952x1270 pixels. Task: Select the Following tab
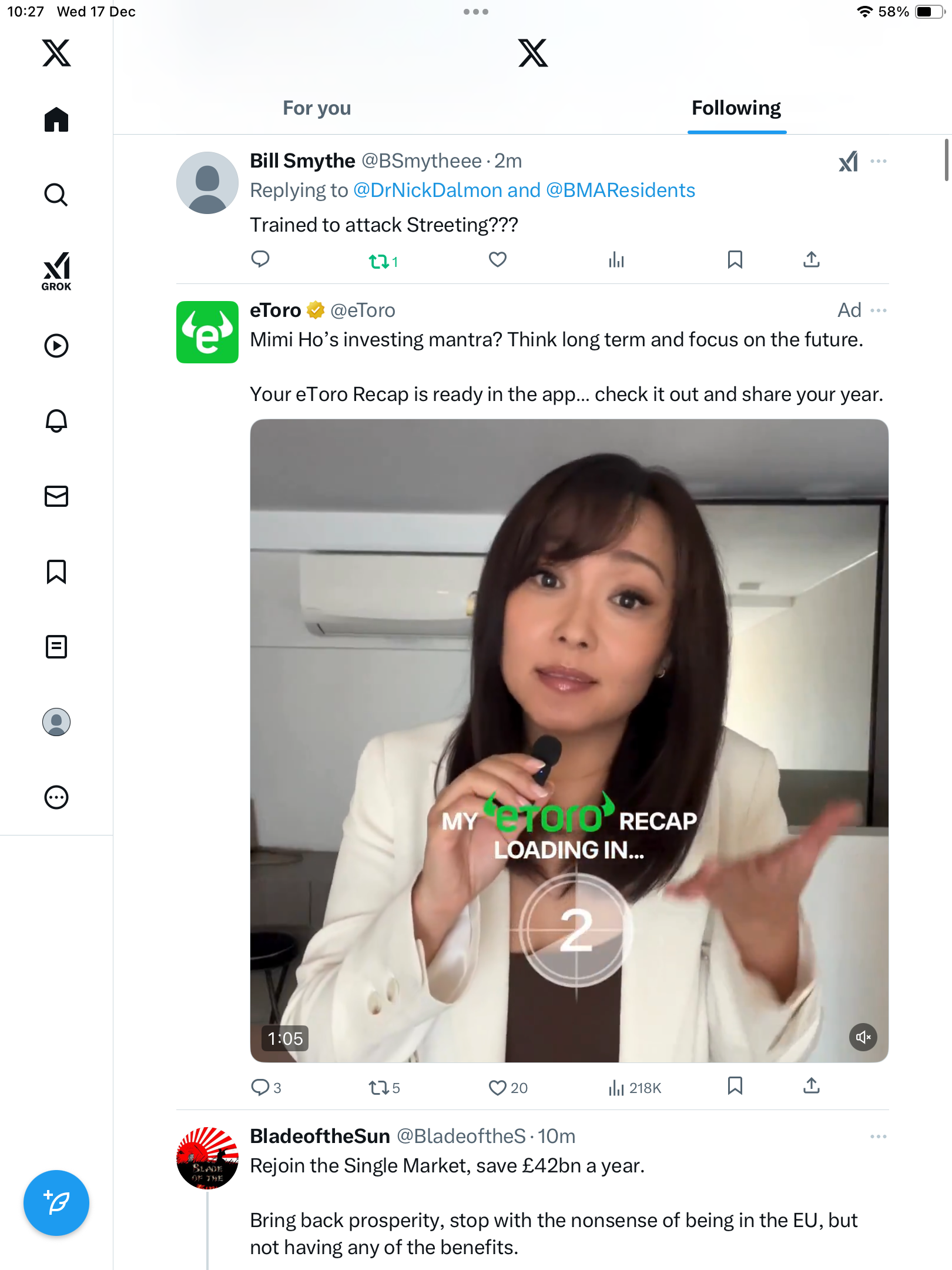736,108
